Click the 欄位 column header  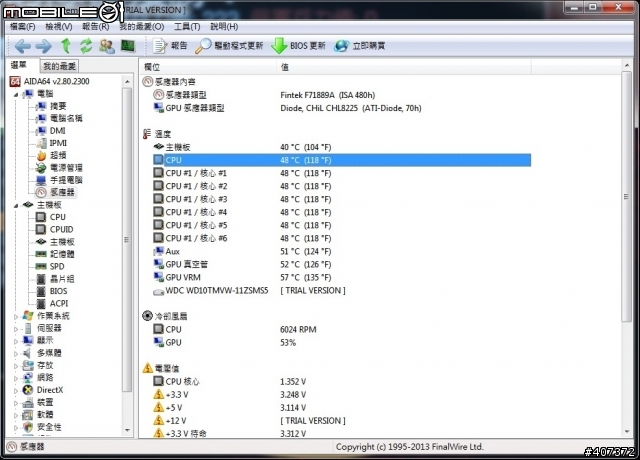click(209, 67)
